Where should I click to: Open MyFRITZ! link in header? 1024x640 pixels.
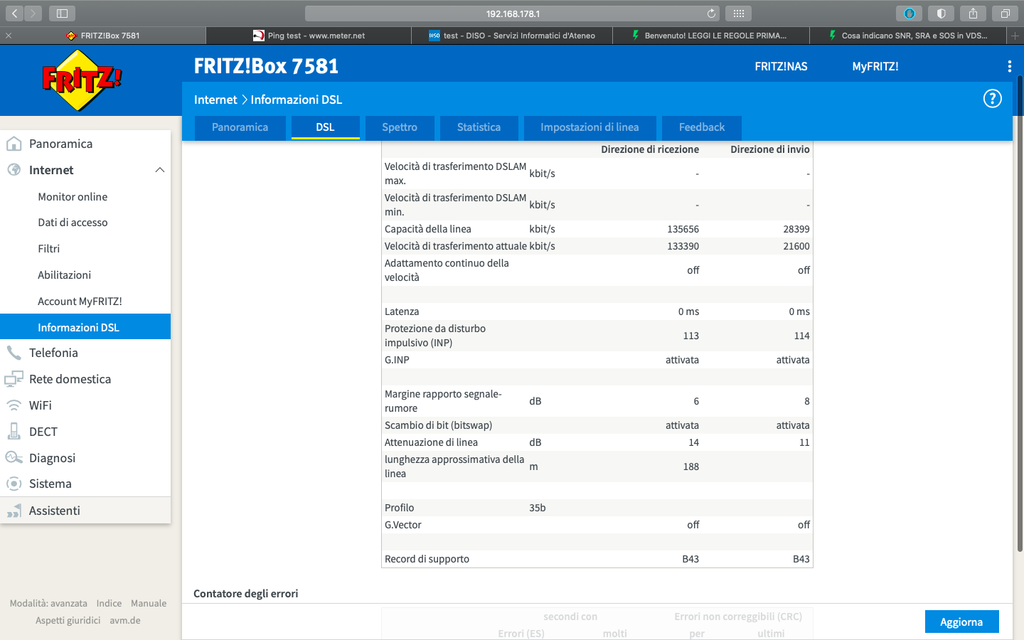point(875,66)
